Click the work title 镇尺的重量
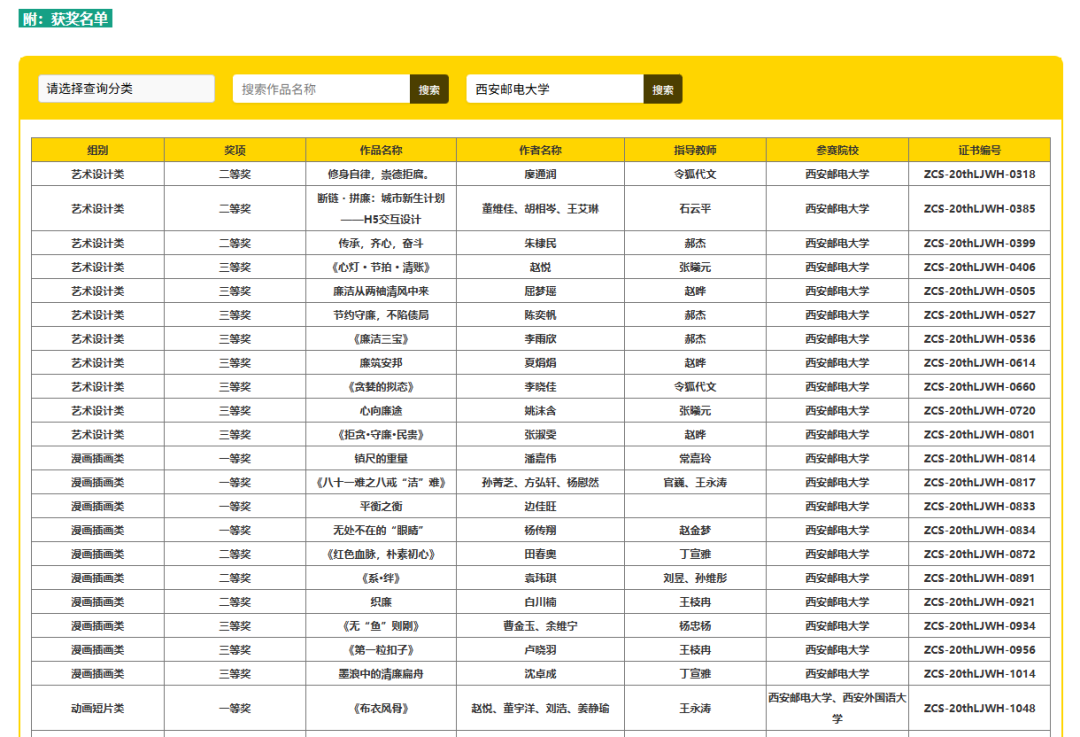 pos(381,459)
